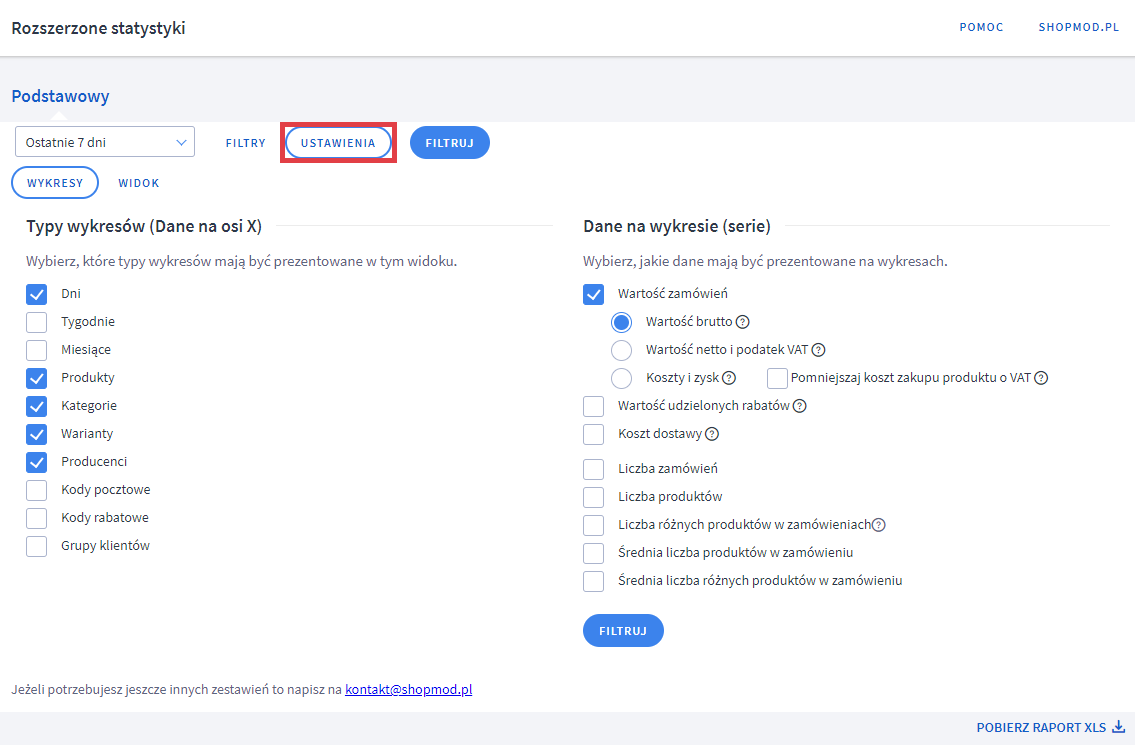
Task: Select the Koszty i zysk radio option
Action: coord(621,378)
